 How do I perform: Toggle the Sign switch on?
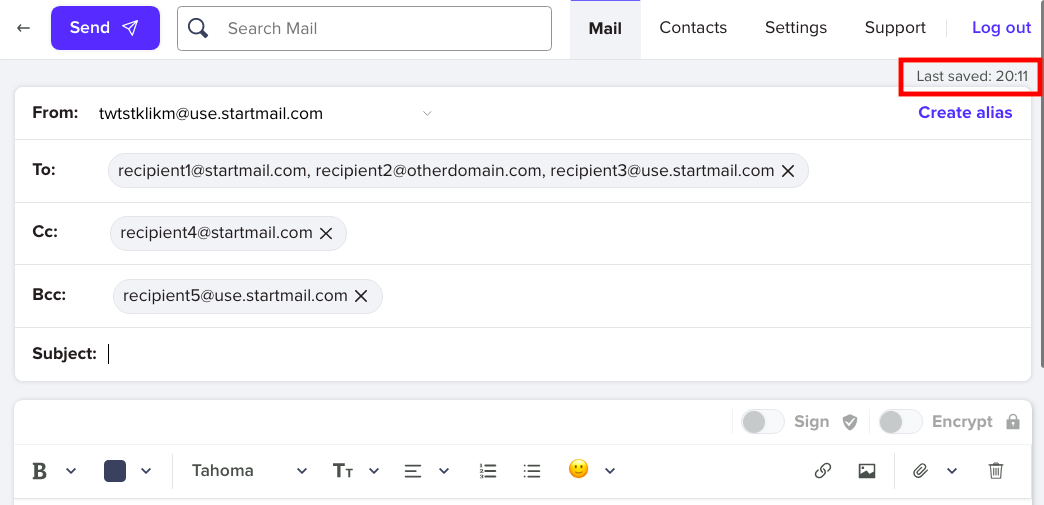point(763,422)
